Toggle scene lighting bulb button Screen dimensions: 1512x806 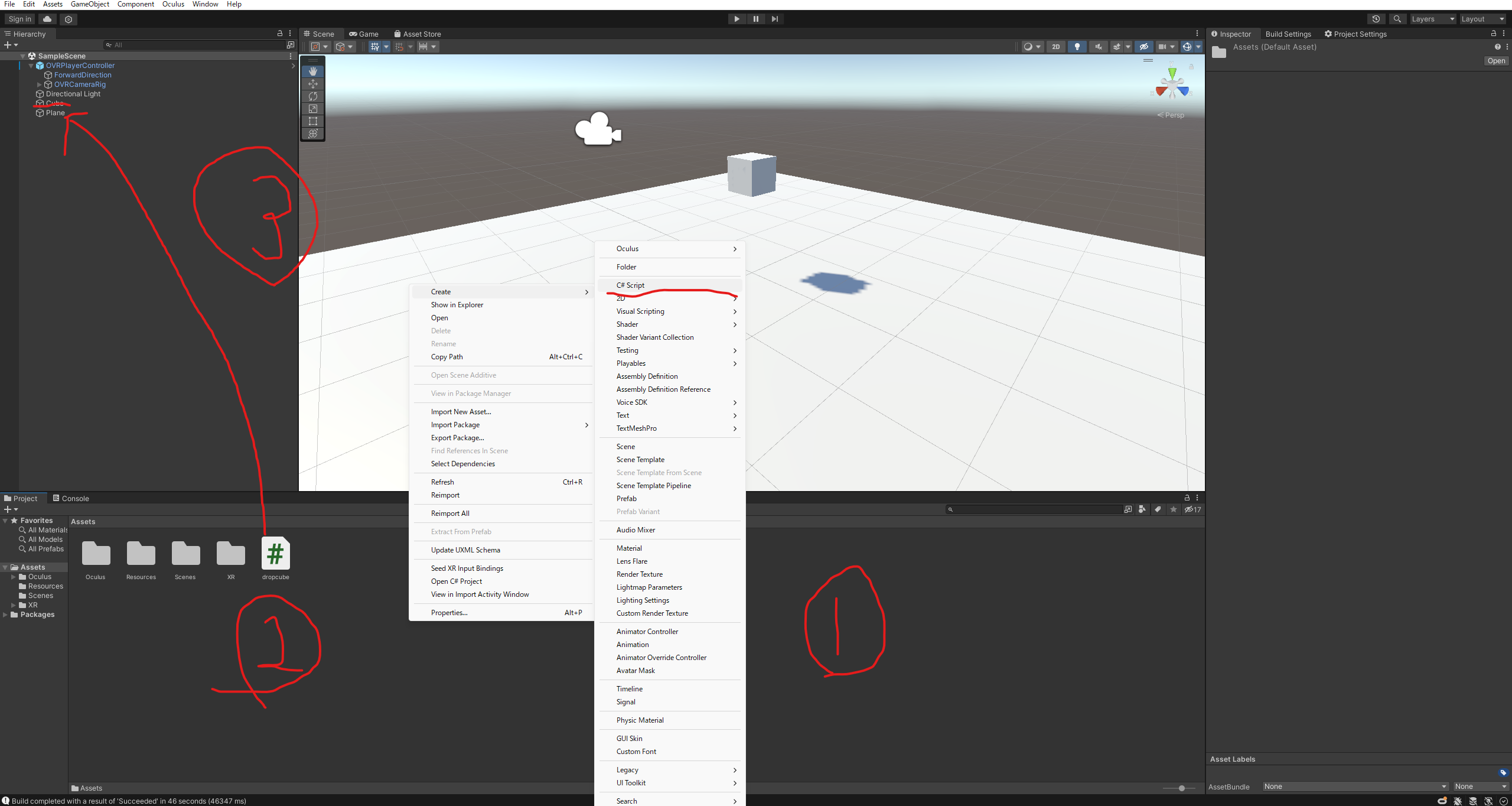(x=1077, y=47)
